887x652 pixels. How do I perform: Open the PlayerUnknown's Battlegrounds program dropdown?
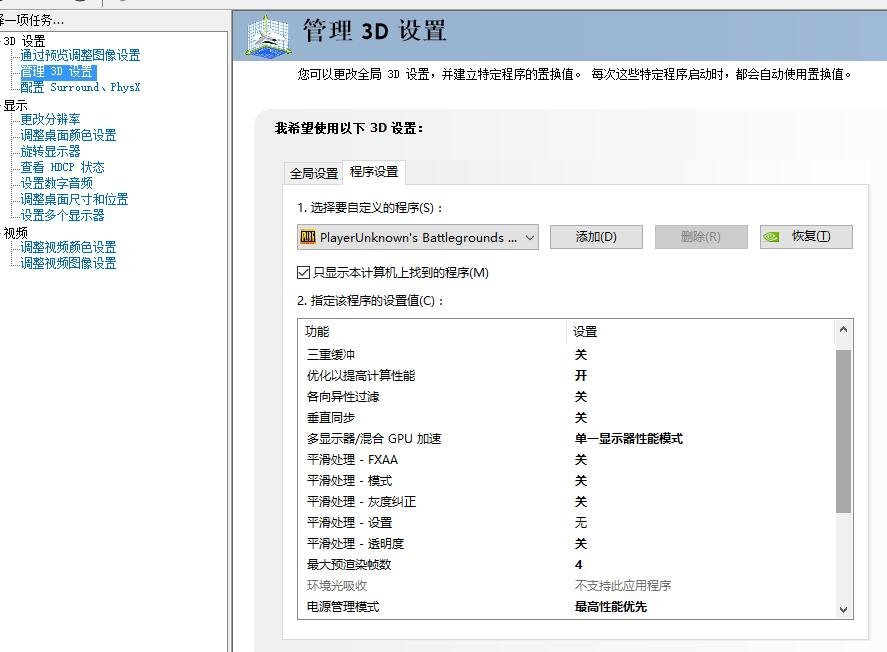(417, 237)
